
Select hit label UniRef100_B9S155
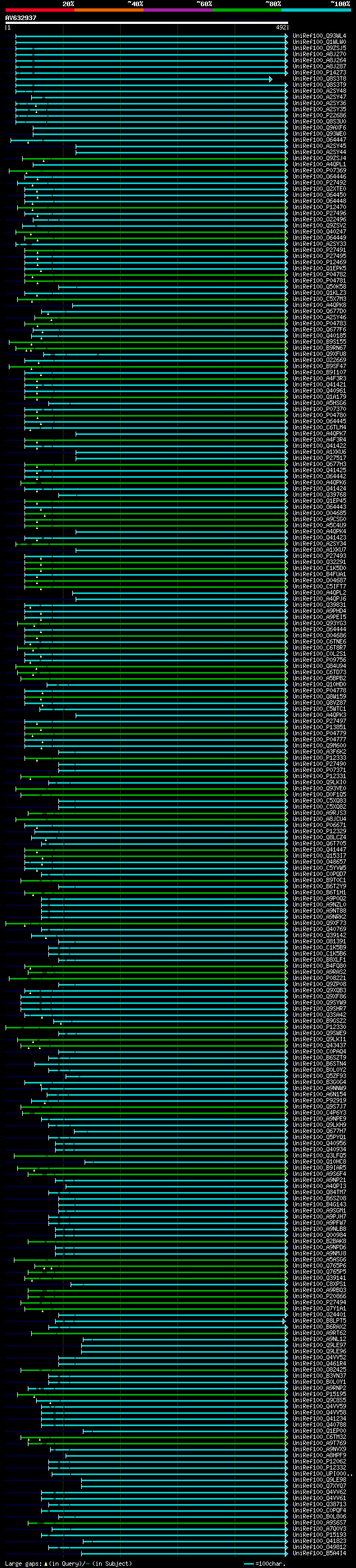tap(319, 342)
